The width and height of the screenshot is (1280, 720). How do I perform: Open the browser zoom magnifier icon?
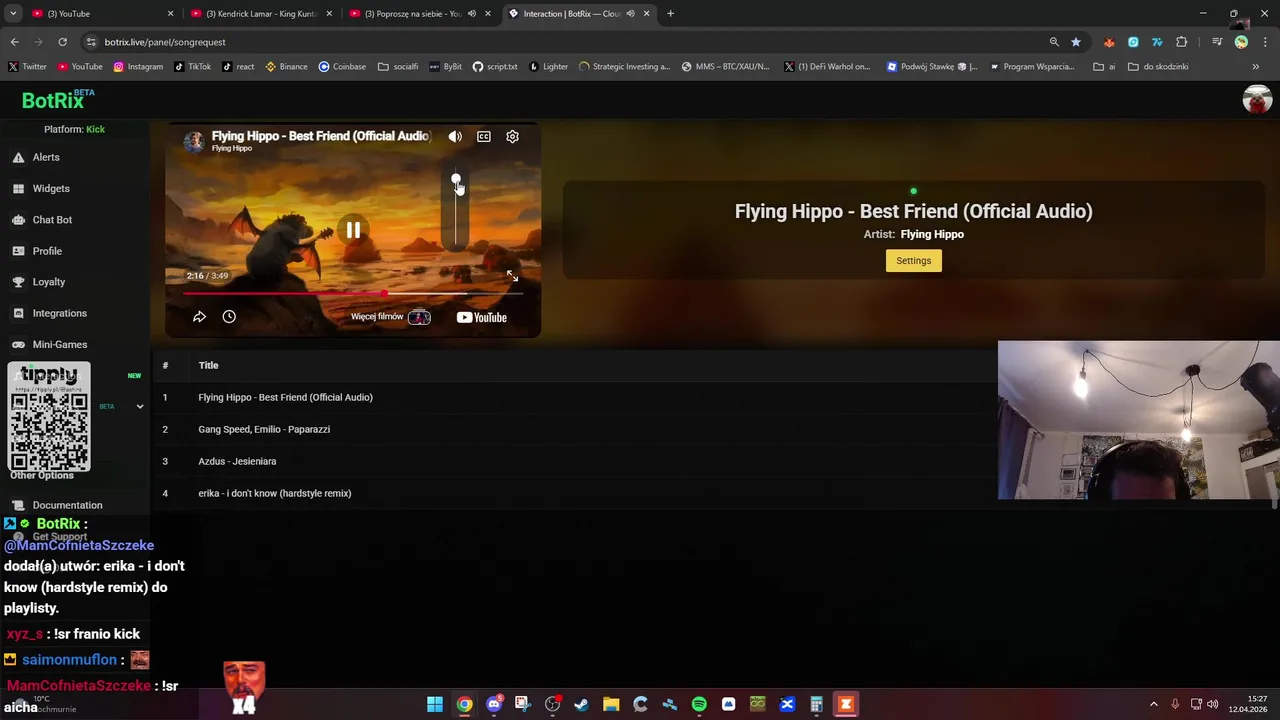1054,42
